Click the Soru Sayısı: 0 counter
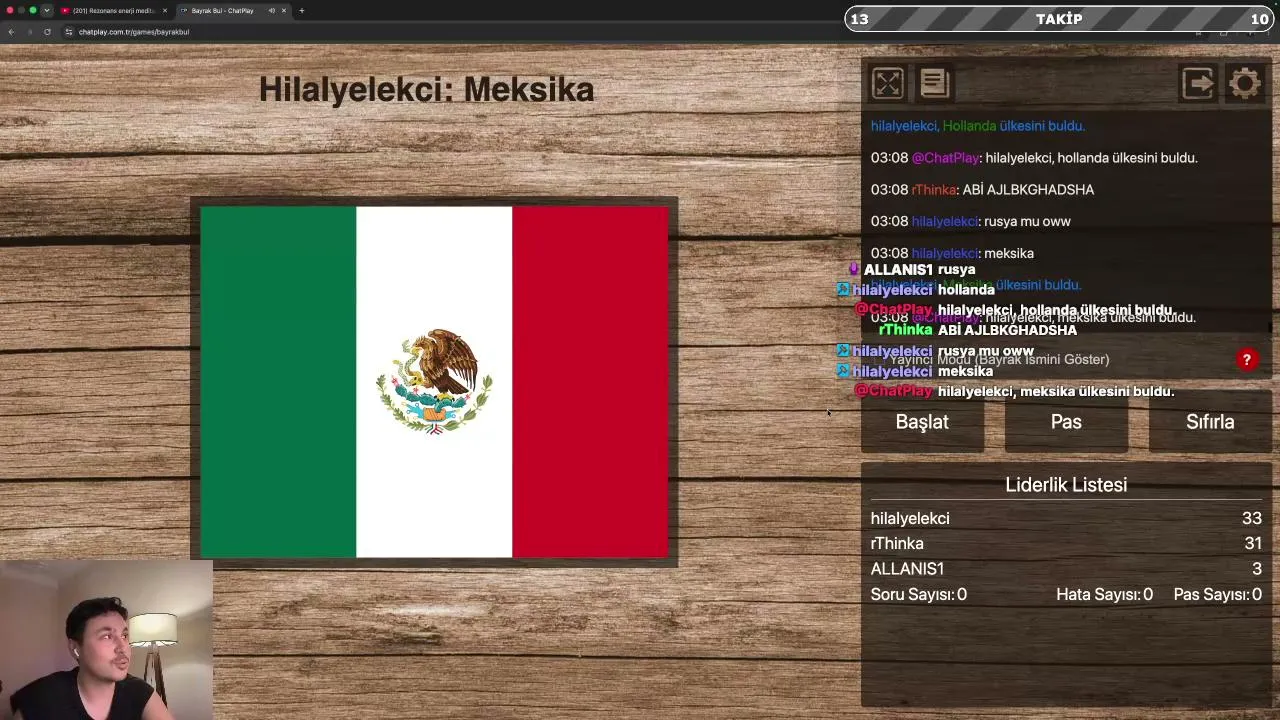The height and width of the screenshot is (720, 1280). (919, 594)
